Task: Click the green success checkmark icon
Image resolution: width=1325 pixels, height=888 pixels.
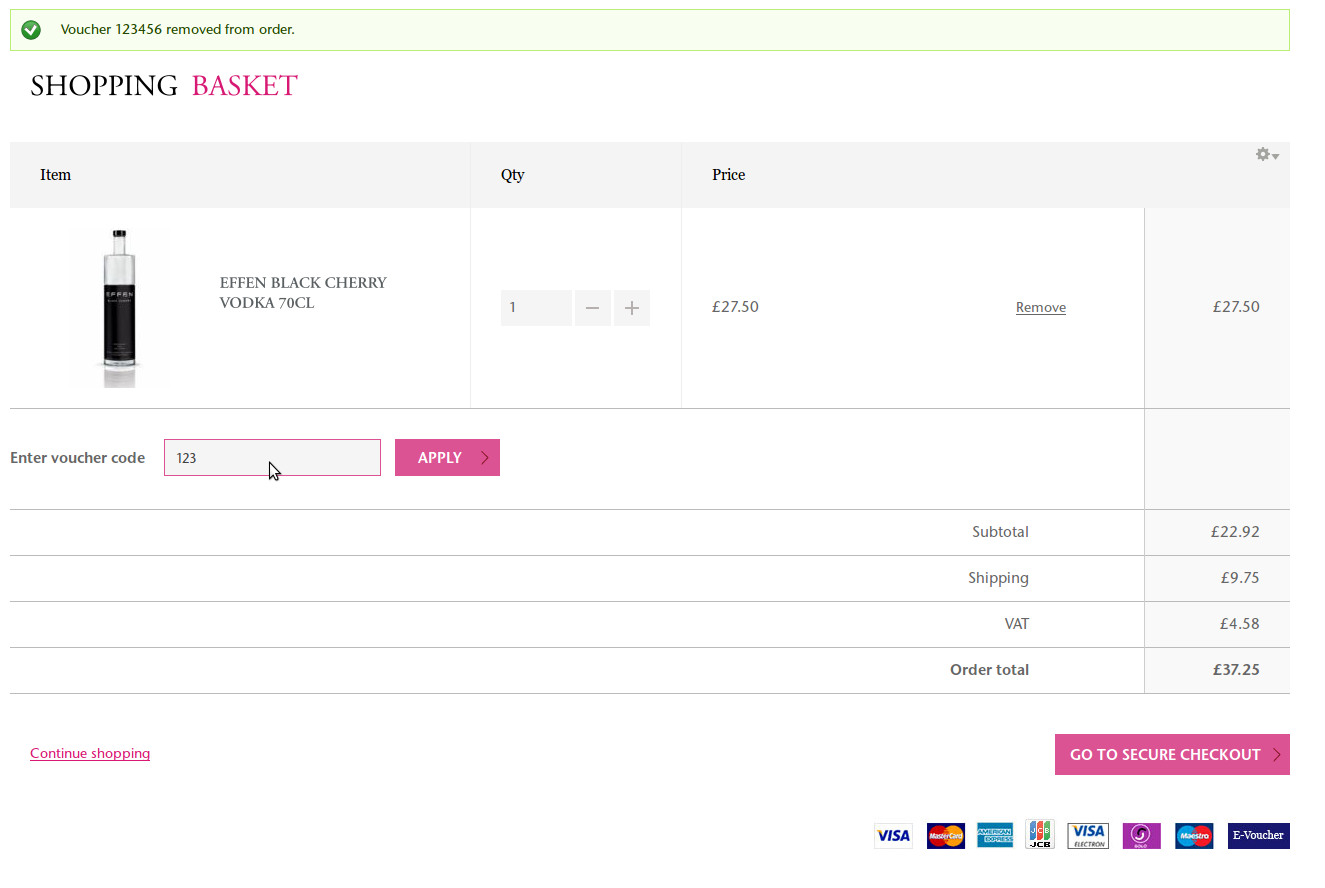Action: (x=31, y=30)
